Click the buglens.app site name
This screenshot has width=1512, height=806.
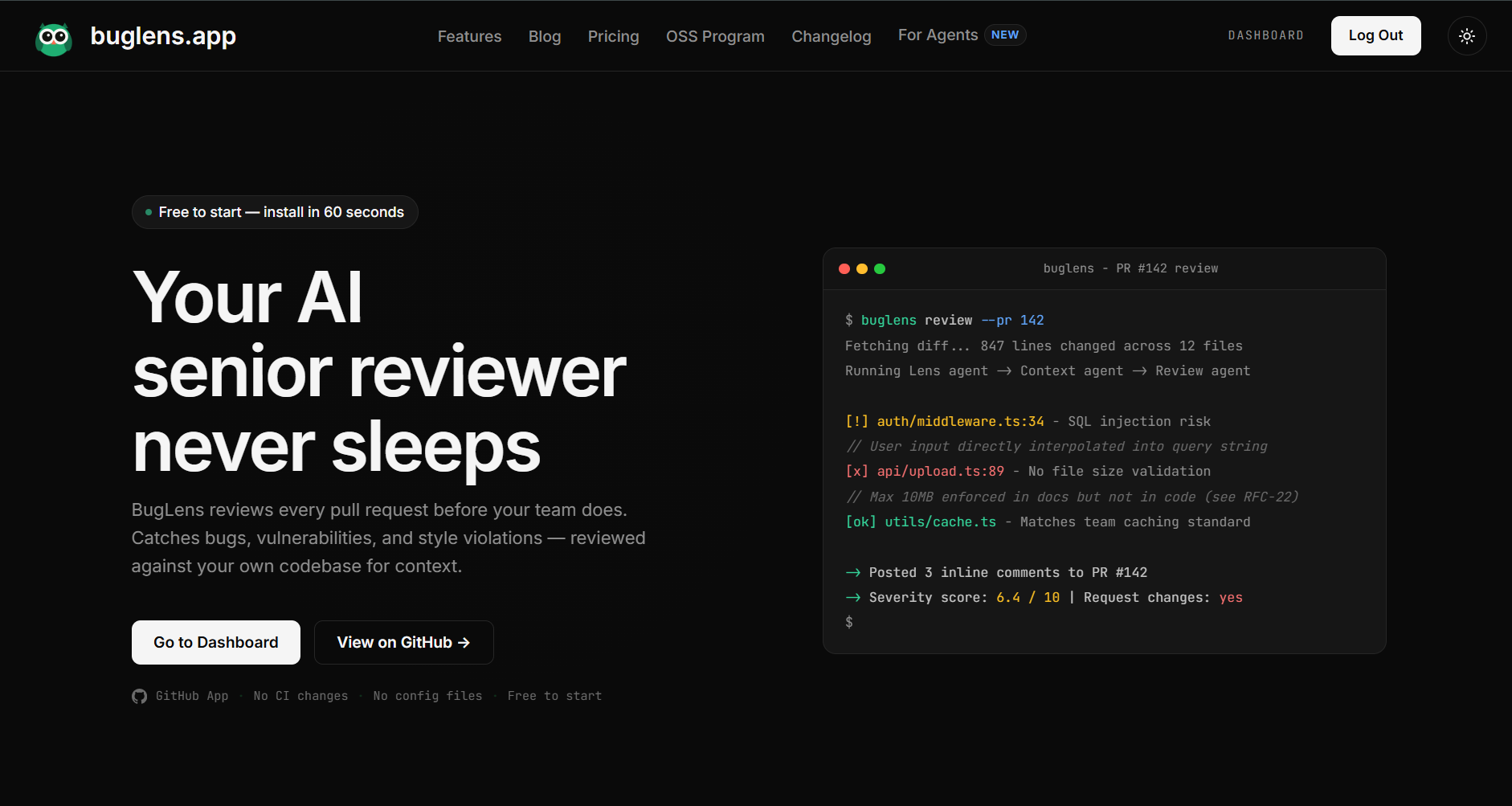click(163, 36)
